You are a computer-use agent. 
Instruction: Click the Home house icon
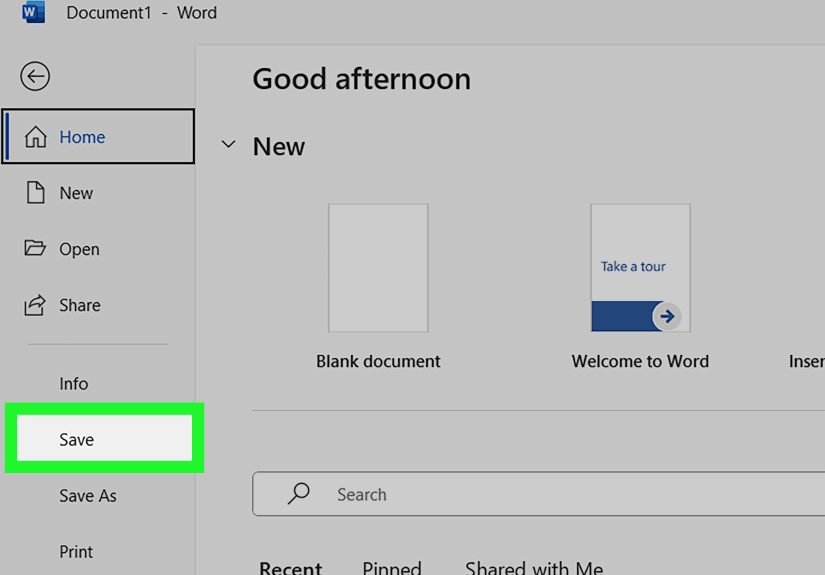click(x=36, y=137)
